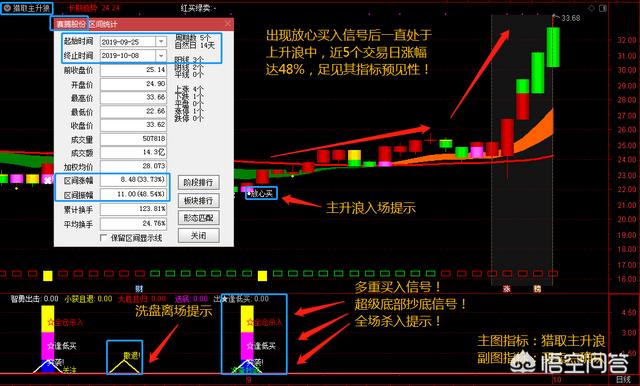Click the diamond icon at chart top right

pos(591,8)
